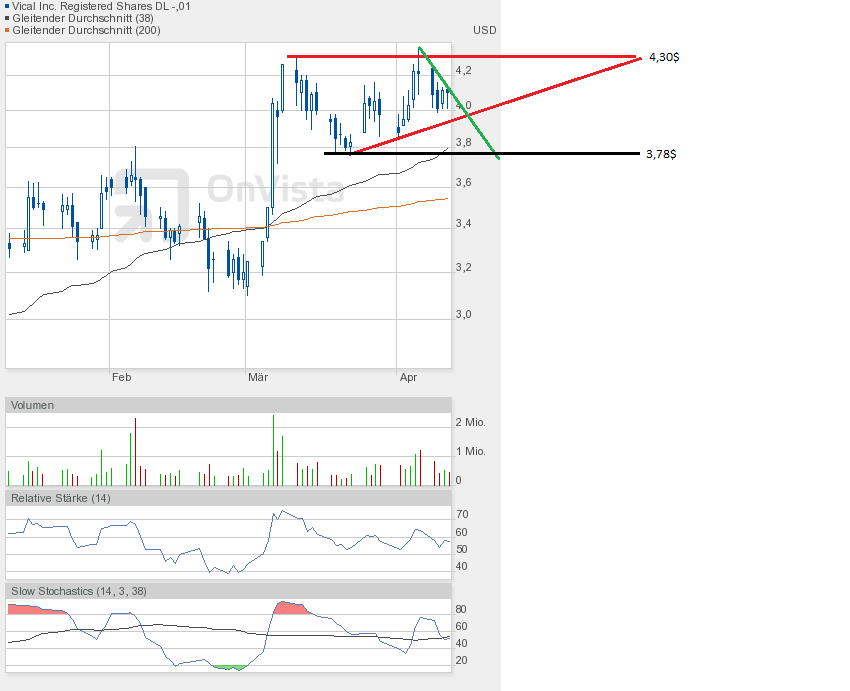Click the Vical Inc. Registered Shares legend text

[102, 6]
